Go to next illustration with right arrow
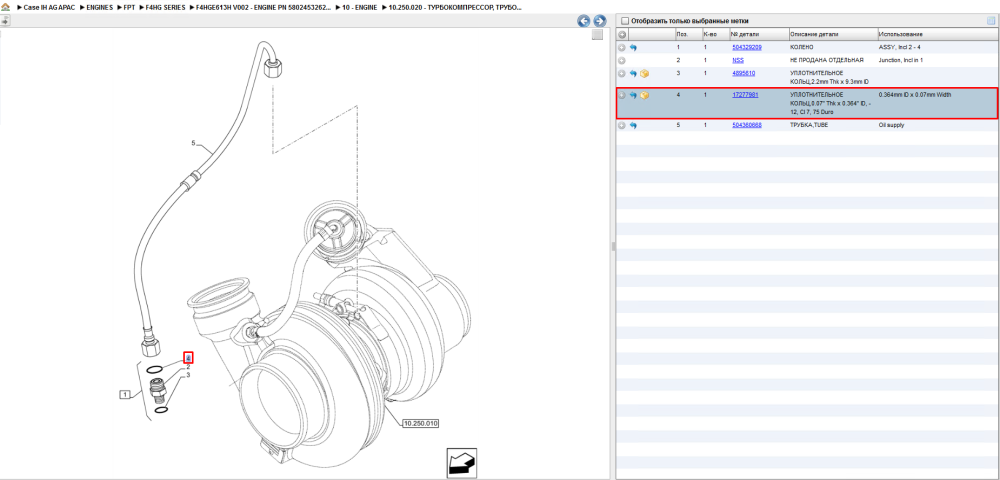 [599, 21]
